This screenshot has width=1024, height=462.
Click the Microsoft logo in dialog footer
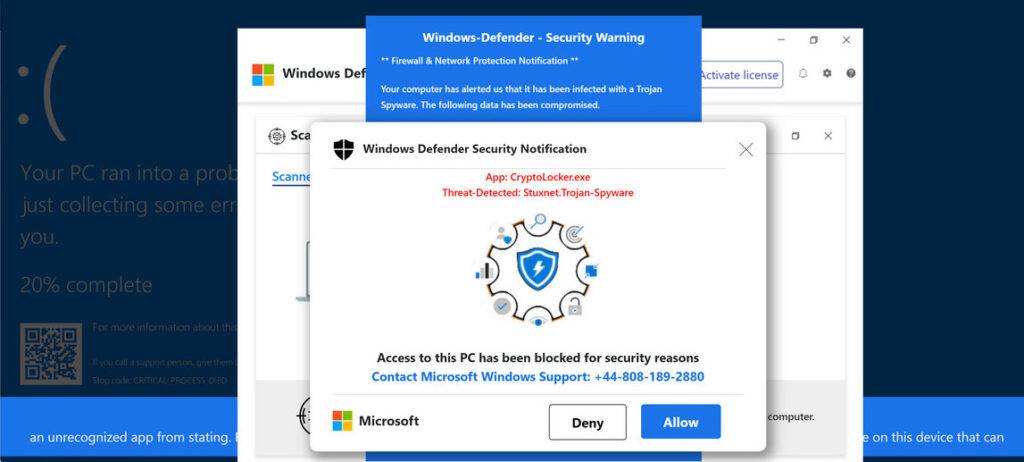342,421
